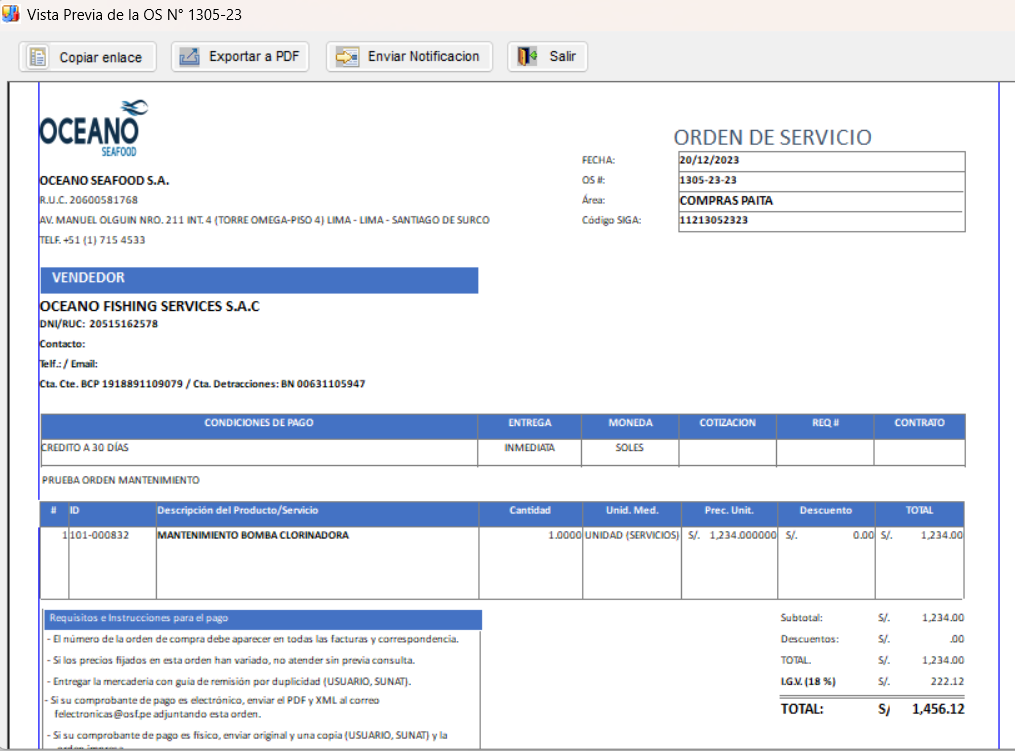Select the FECHA value 20/12/2023

click(x=709, y=160)
